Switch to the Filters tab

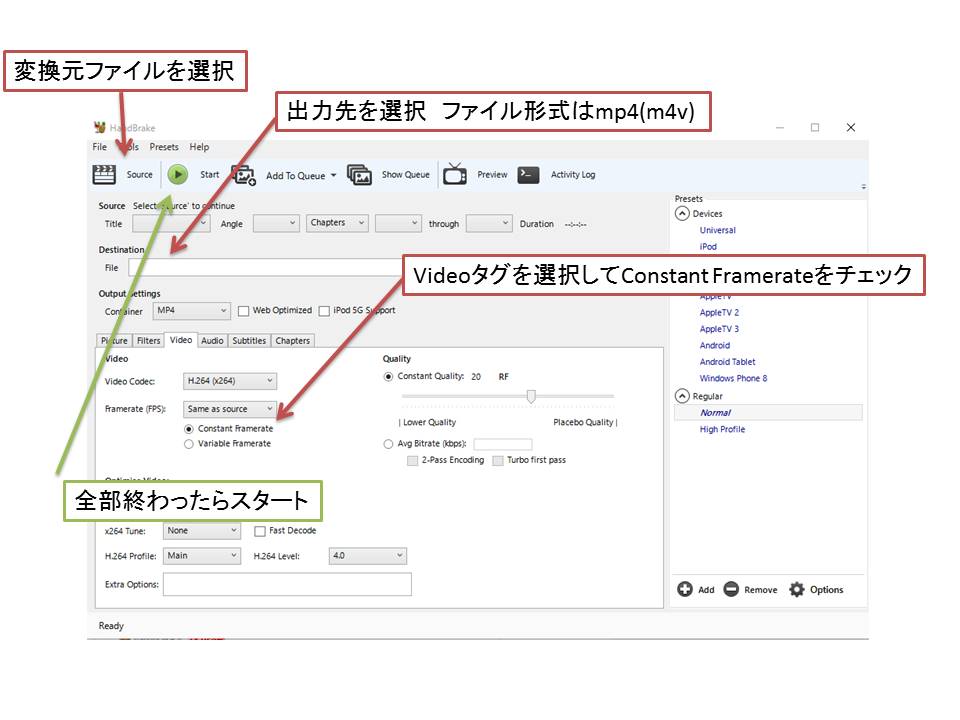click(x=148, y=340)
